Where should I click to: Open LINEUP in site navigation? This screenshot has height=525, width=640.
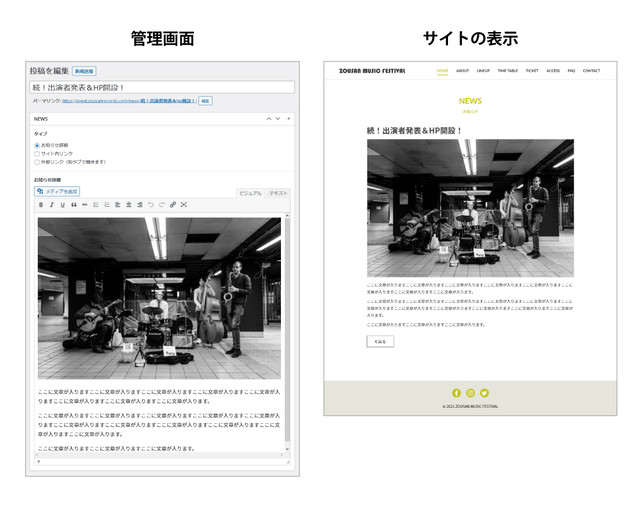click(483, 71)
